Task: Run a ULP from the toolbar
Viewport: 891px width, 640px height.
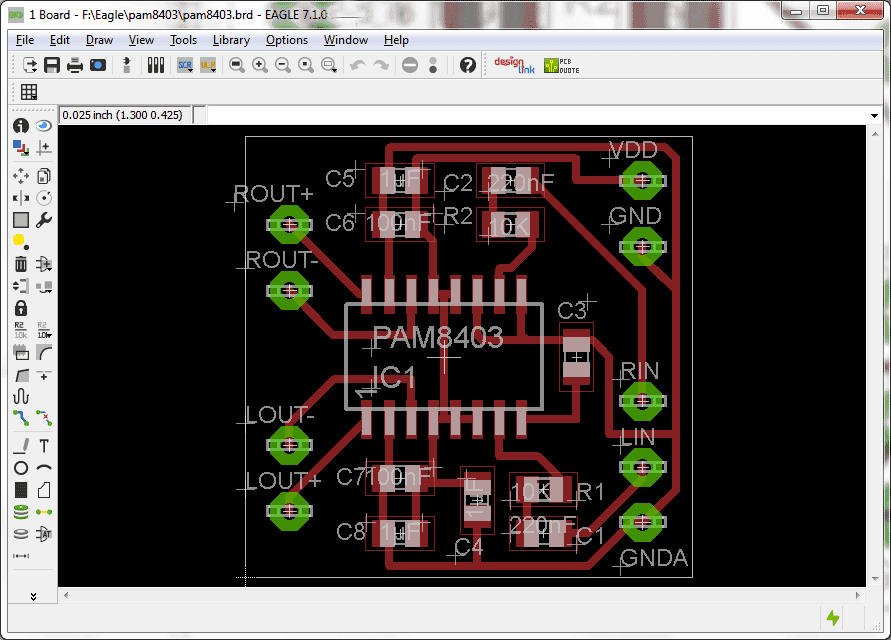Action: [x=207, y=65]
